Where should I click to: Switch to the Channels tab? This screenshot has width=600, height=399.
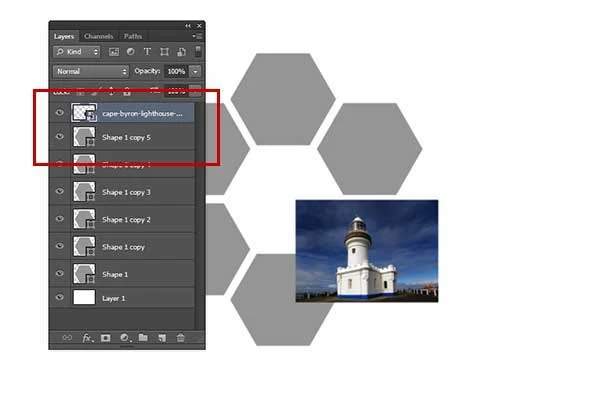point(99,36)
